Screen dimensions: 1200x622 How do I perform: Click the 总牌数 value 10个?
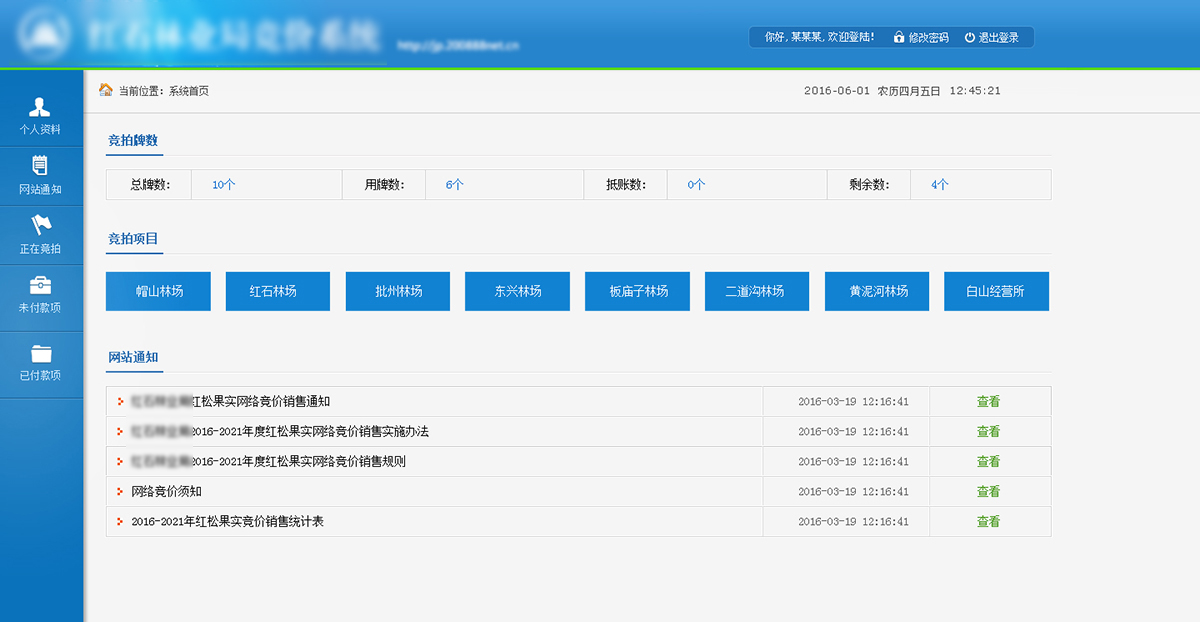[223, 185]
